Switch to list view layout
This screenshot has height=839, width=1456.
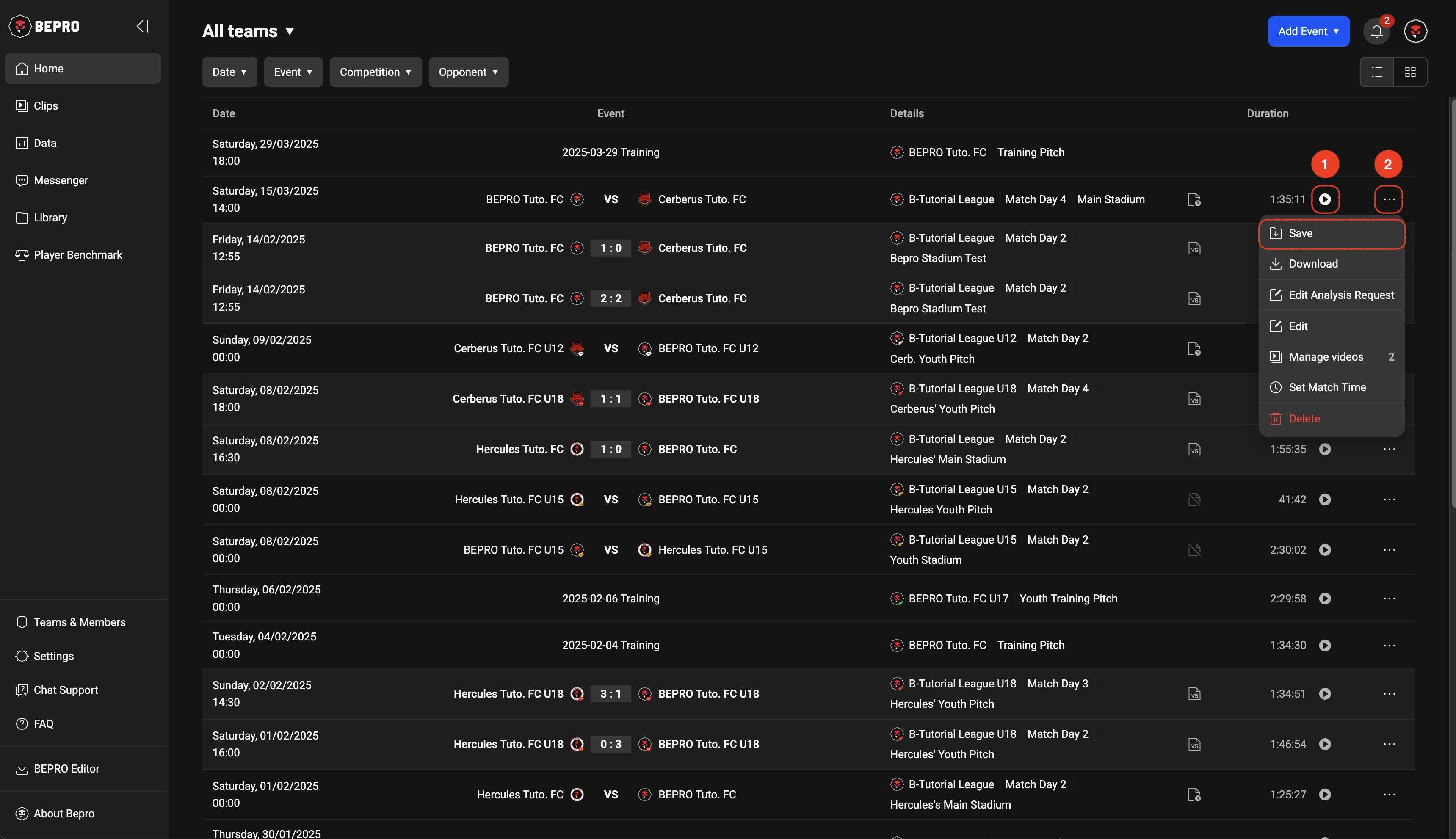(1376, 72)
